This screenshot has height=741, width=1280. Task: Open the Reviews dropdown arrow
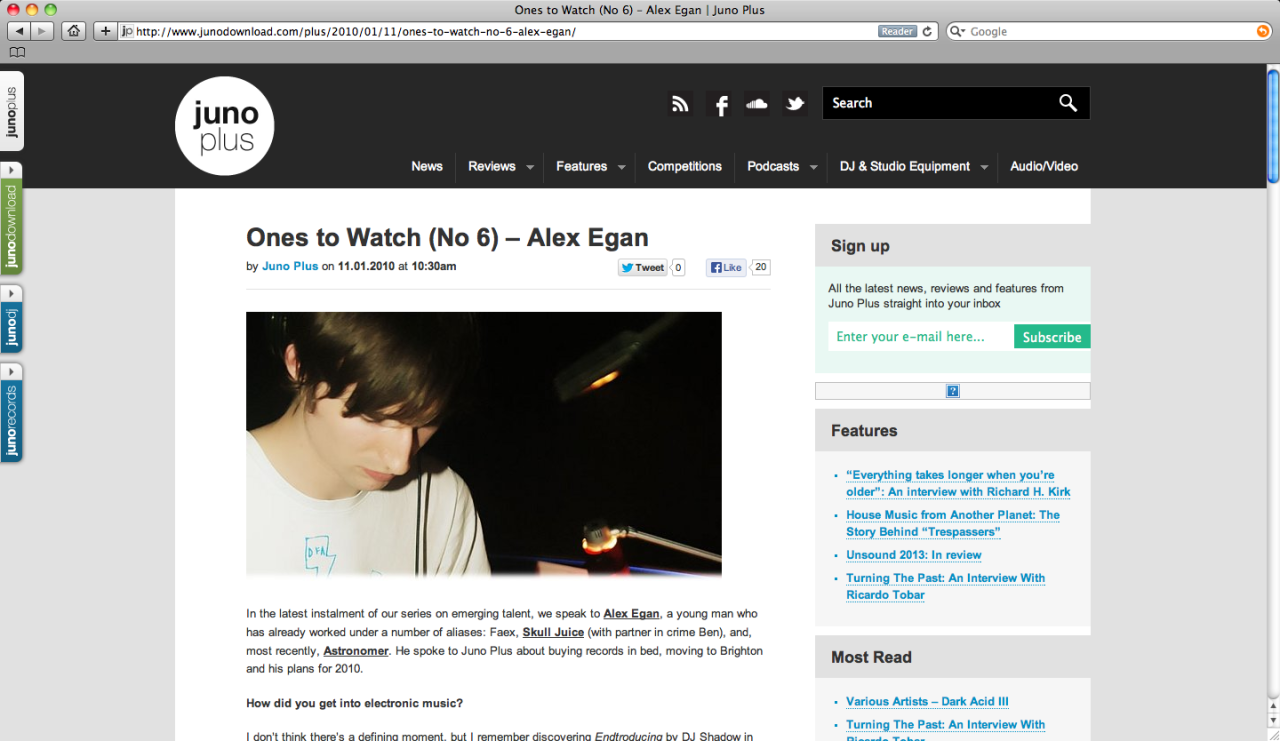[x=530, y=167]
